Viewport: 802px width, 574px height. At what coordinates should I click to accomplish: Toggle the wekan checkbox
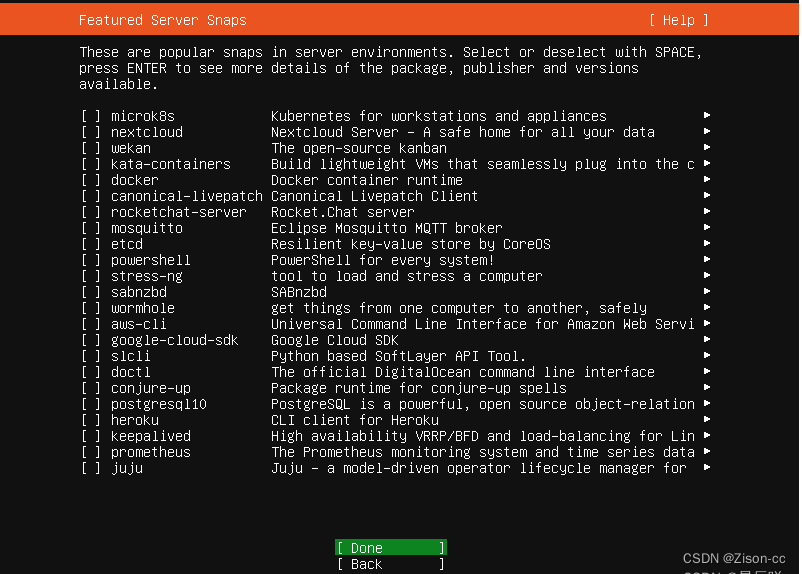(x=91, y=148)
